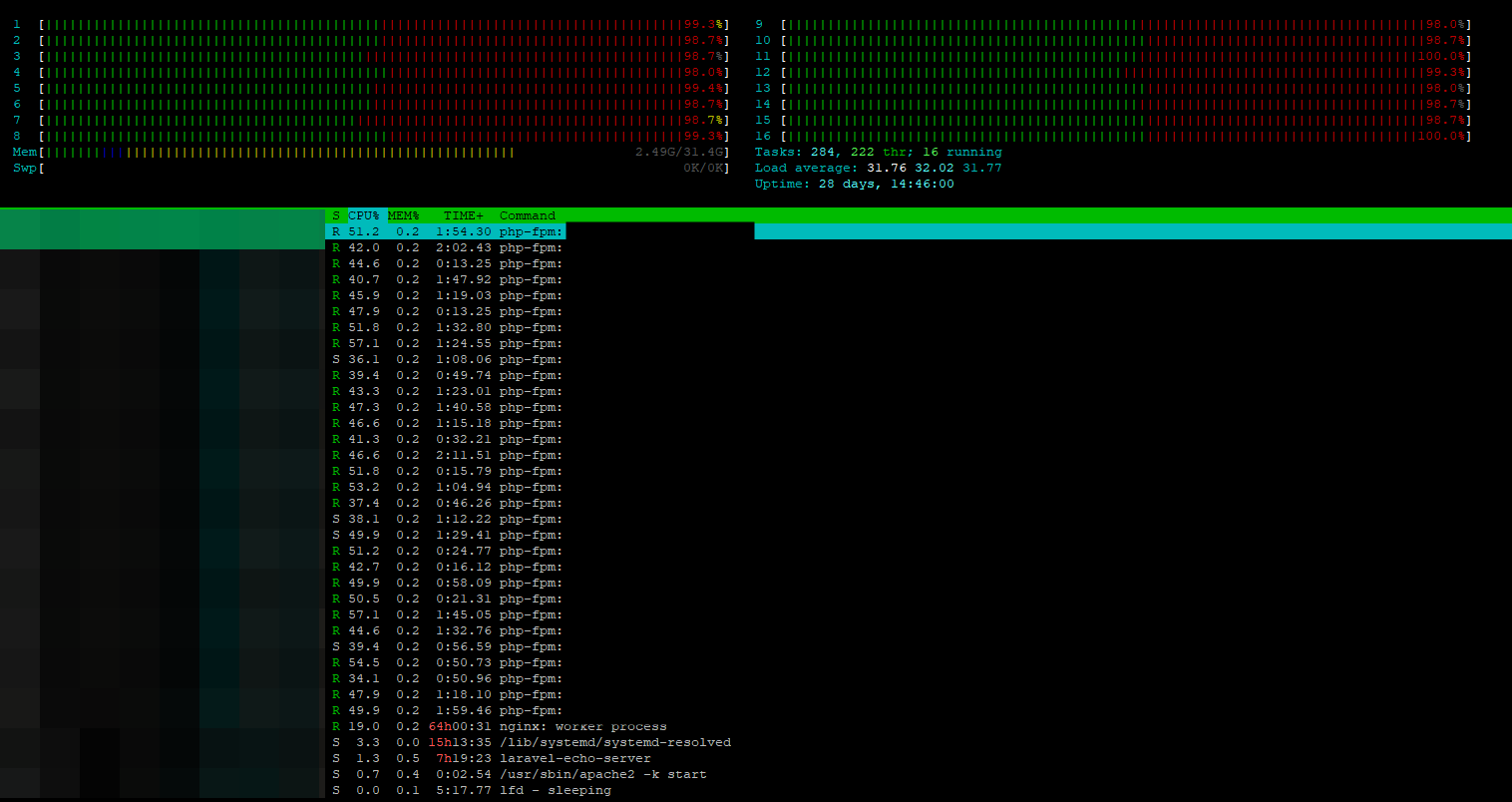
Task: Sort by the Command column header
Action: [x=528, y=215]
